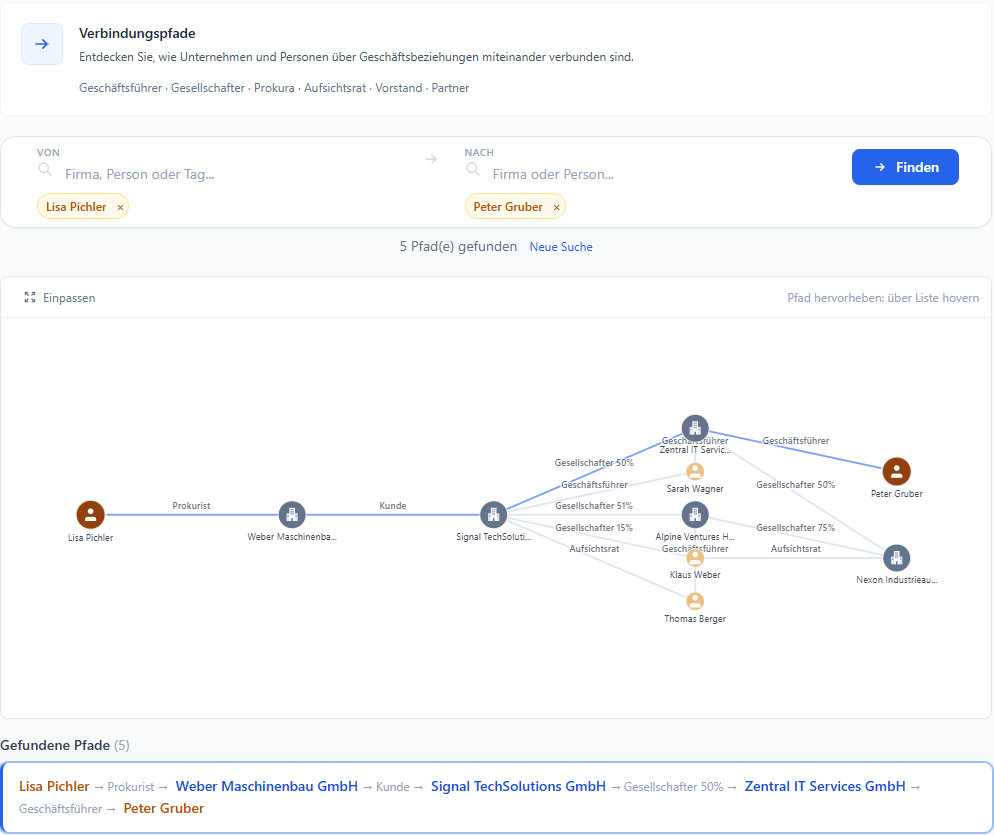Image resolution: width=994 pixels, height=835 pixels.
Task: Open Weber Maschinenbau GmbH link in path list
Action: pyautogui.click(x=266, y=786)
